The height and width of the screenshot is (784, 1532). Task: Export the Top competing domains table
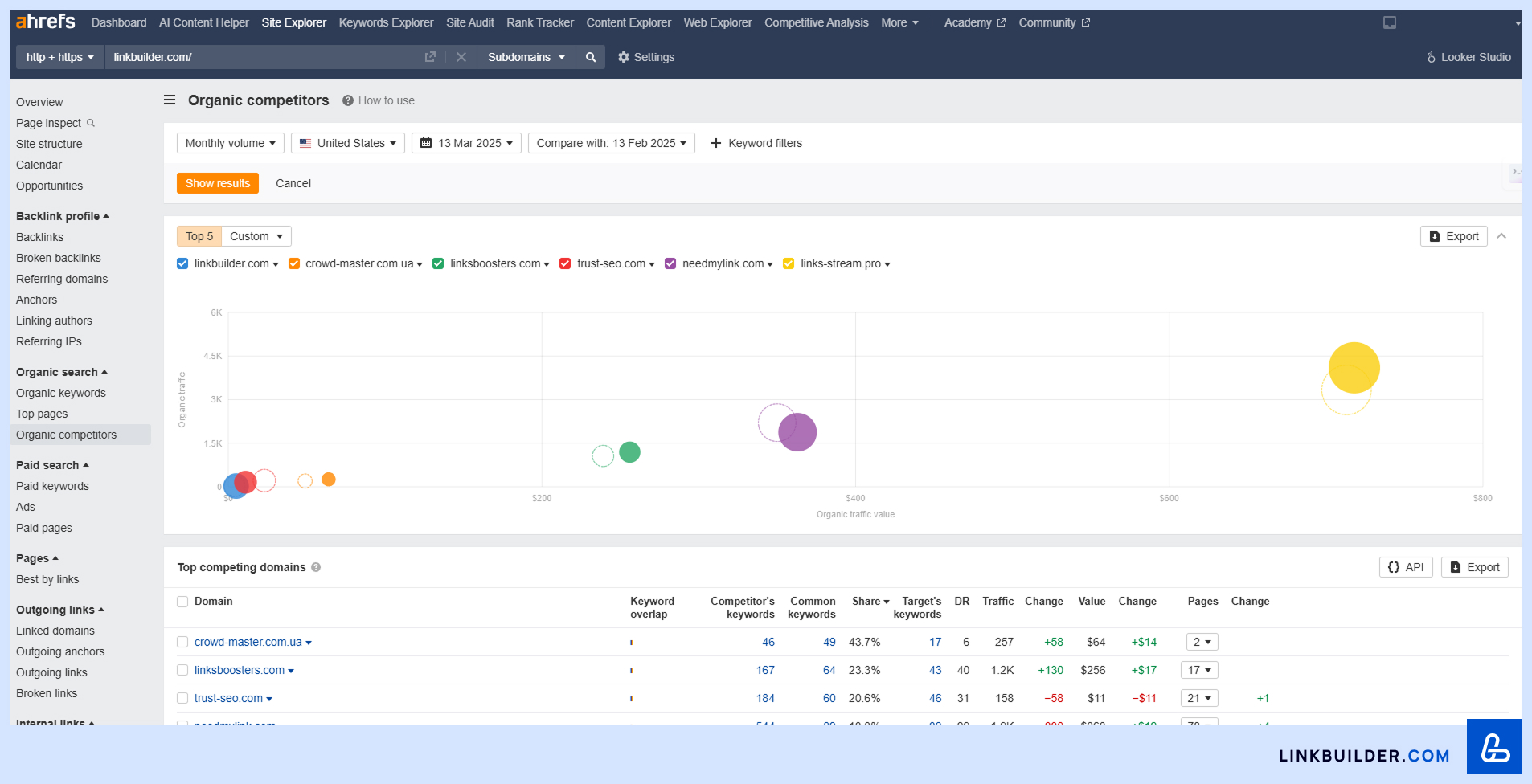coord(1475,567)
